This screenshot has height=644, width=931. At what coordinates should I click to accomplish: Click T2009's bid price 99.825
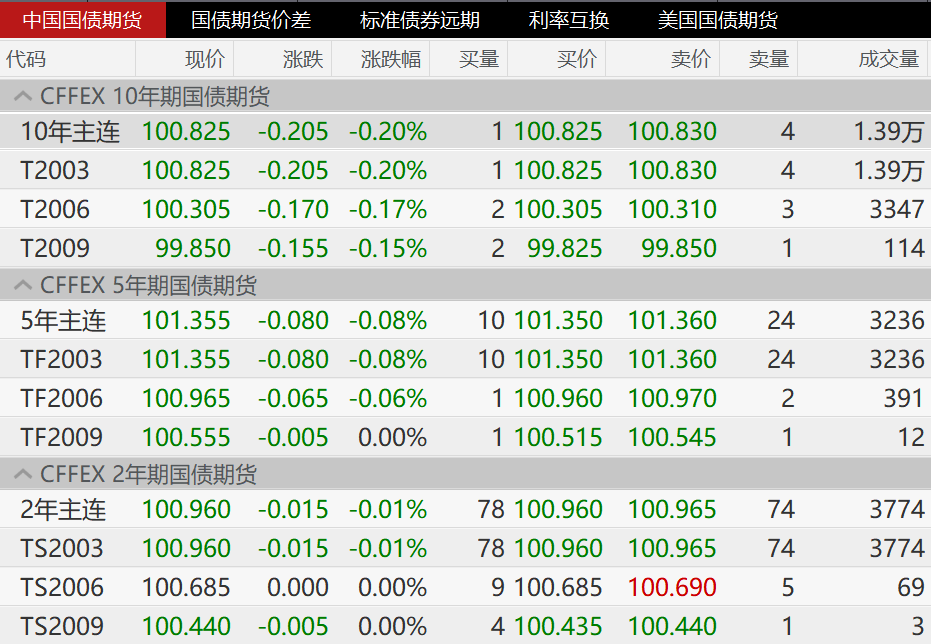tap(565, 248)
